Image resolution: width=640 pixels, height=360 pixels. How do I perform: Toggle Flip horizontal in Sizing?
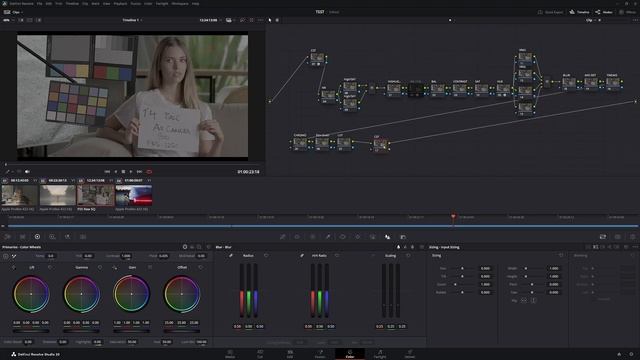[524, 300]
